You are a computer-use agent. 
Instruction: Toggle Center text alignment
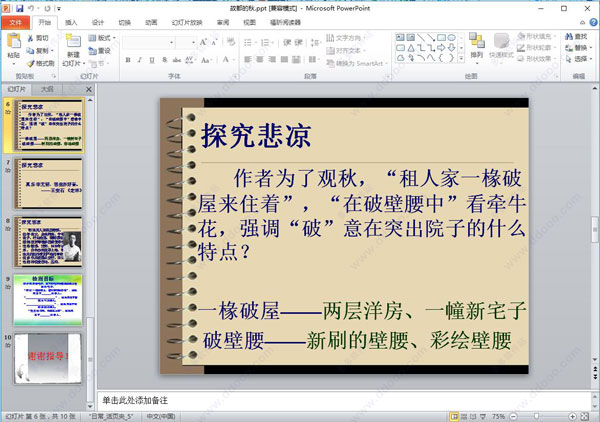pos(260,59)
